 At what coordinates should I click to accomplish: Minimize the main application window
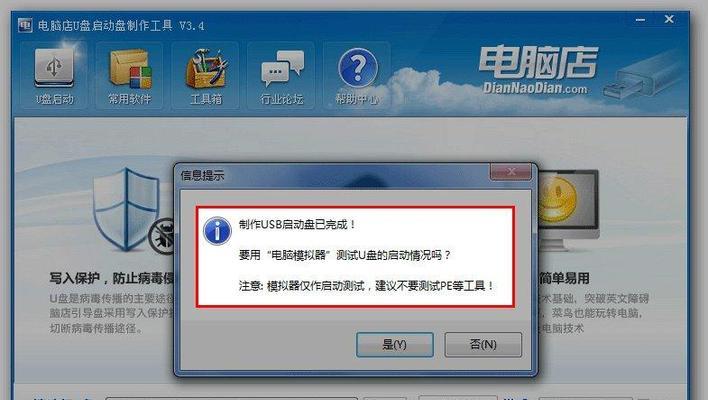point(640,20)
